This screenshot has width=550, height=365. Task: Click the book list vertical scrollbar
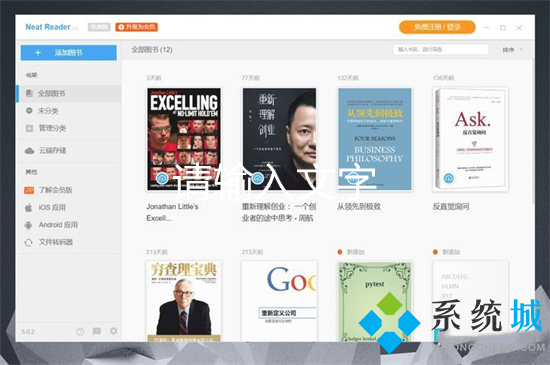tap(533, 131)
